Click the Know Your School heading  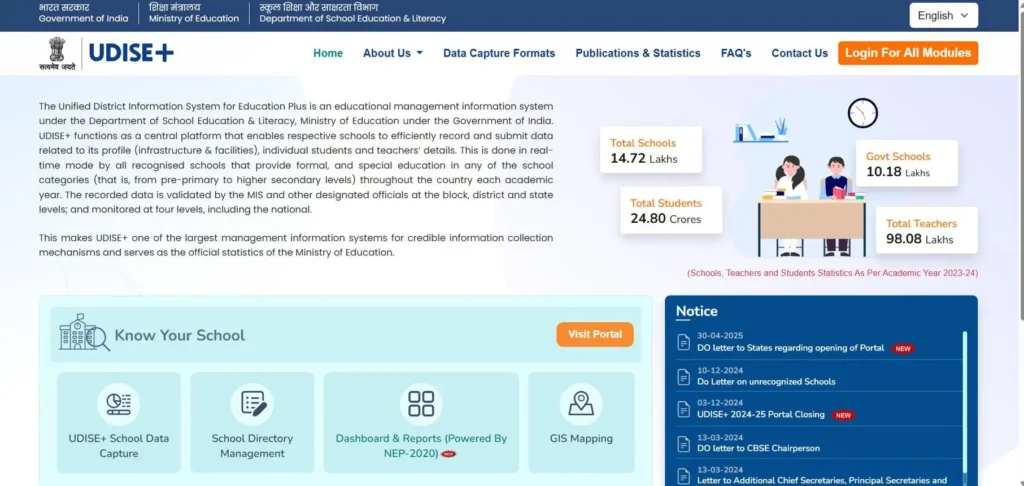click(180, 335)
